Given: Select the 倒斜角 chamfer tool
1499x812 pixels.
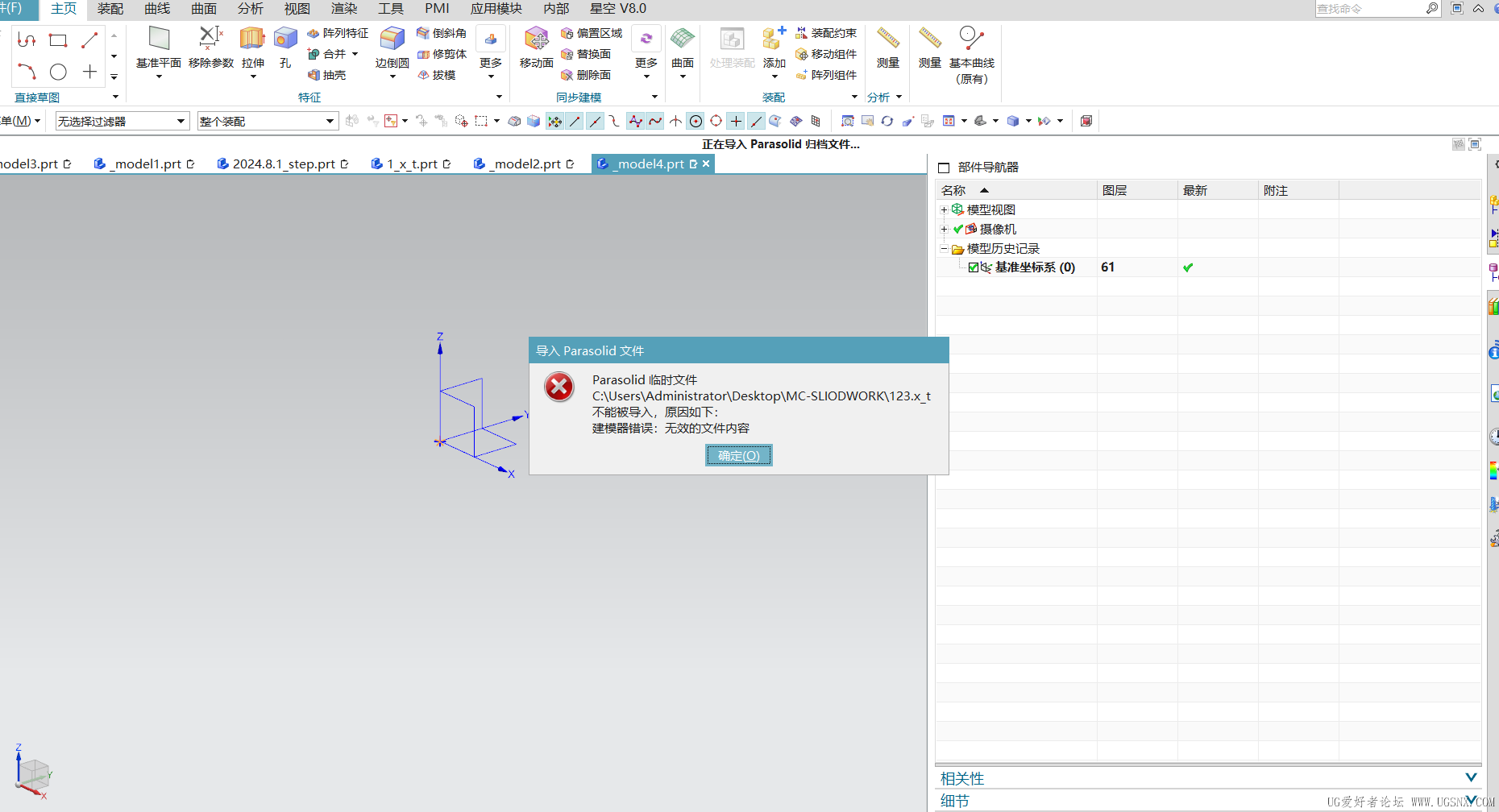Looking at the screenshot, I should [442, 33].
